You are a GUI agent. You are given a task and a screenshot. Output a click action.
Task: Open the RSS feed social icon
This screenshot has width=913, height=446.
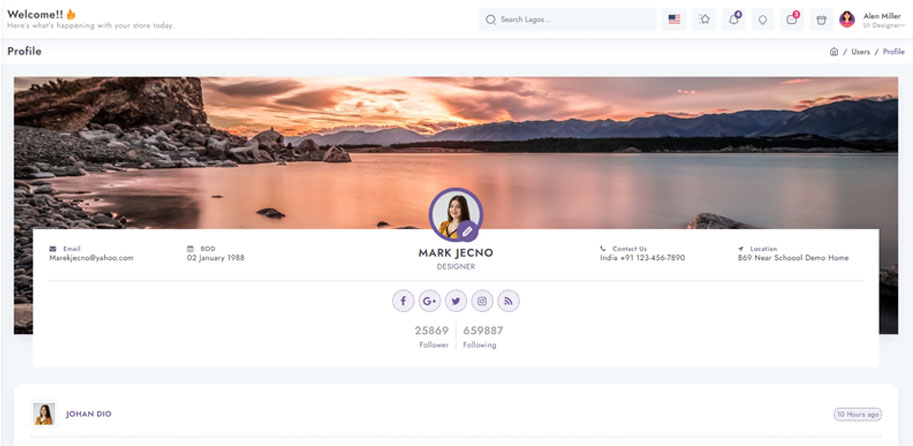[508, 301]
